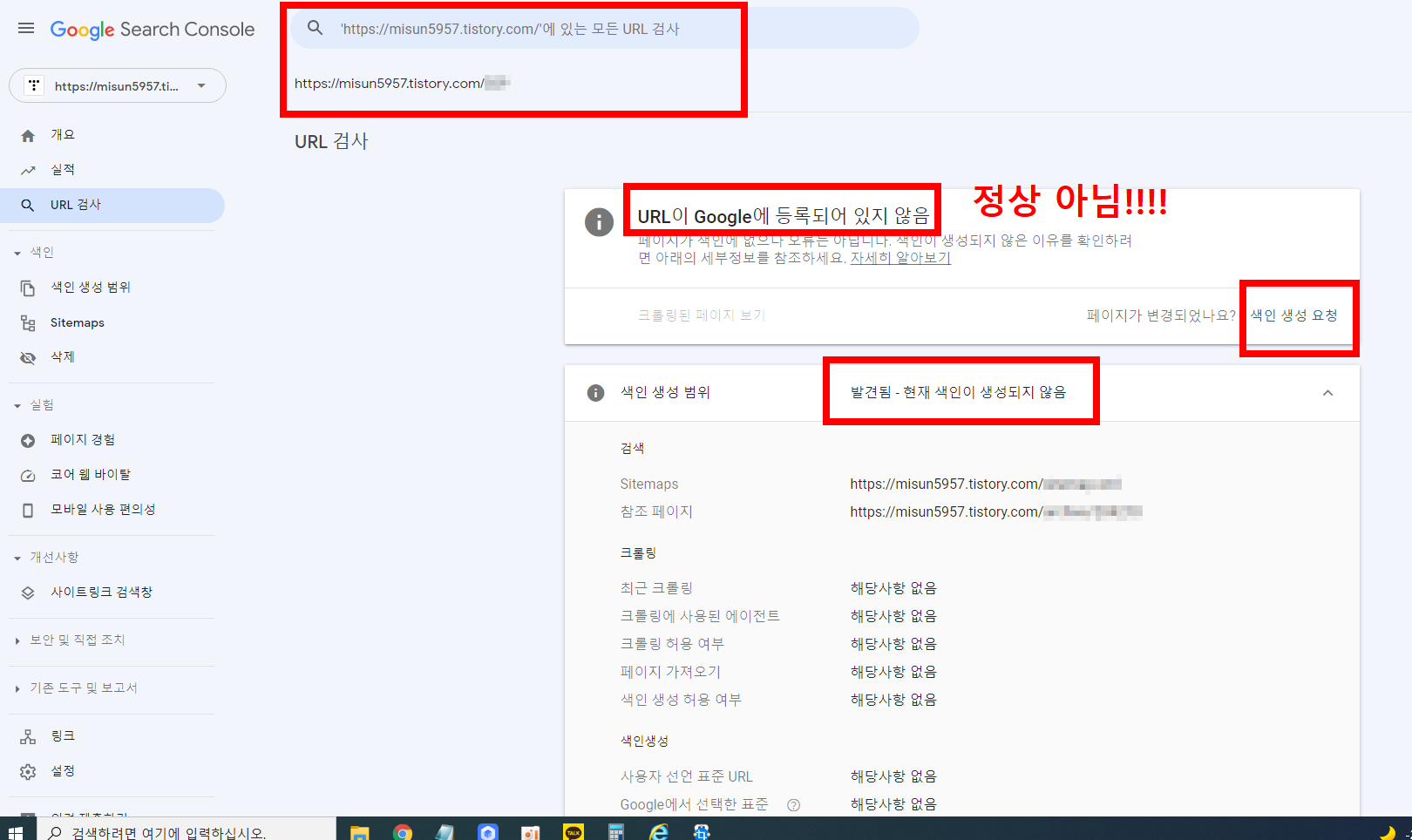Click the layers icon for 사이트링크 검색창

click(28, 593)
